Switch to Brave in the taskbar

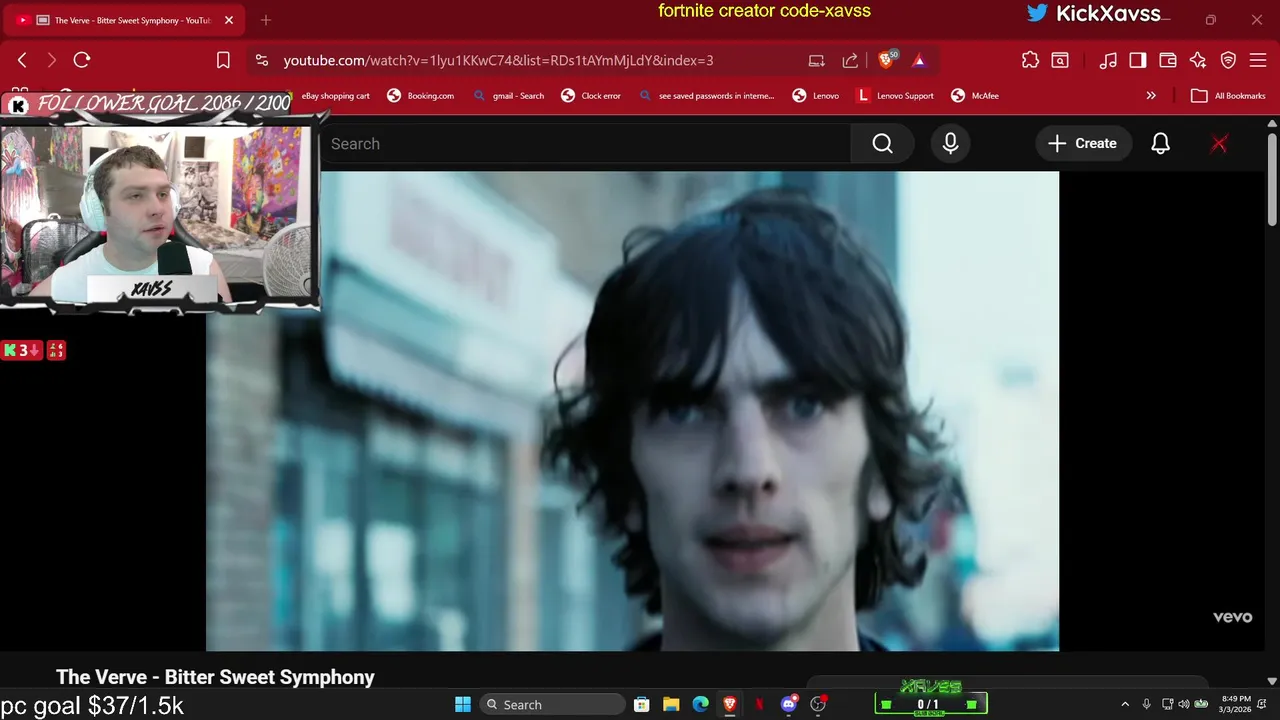point(730,705)
